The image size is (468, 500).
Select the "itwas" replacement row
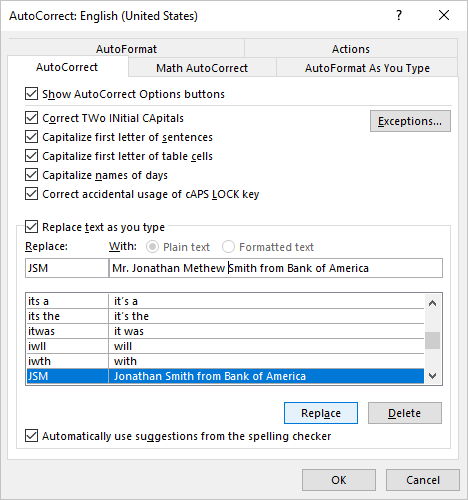(225, 331)
